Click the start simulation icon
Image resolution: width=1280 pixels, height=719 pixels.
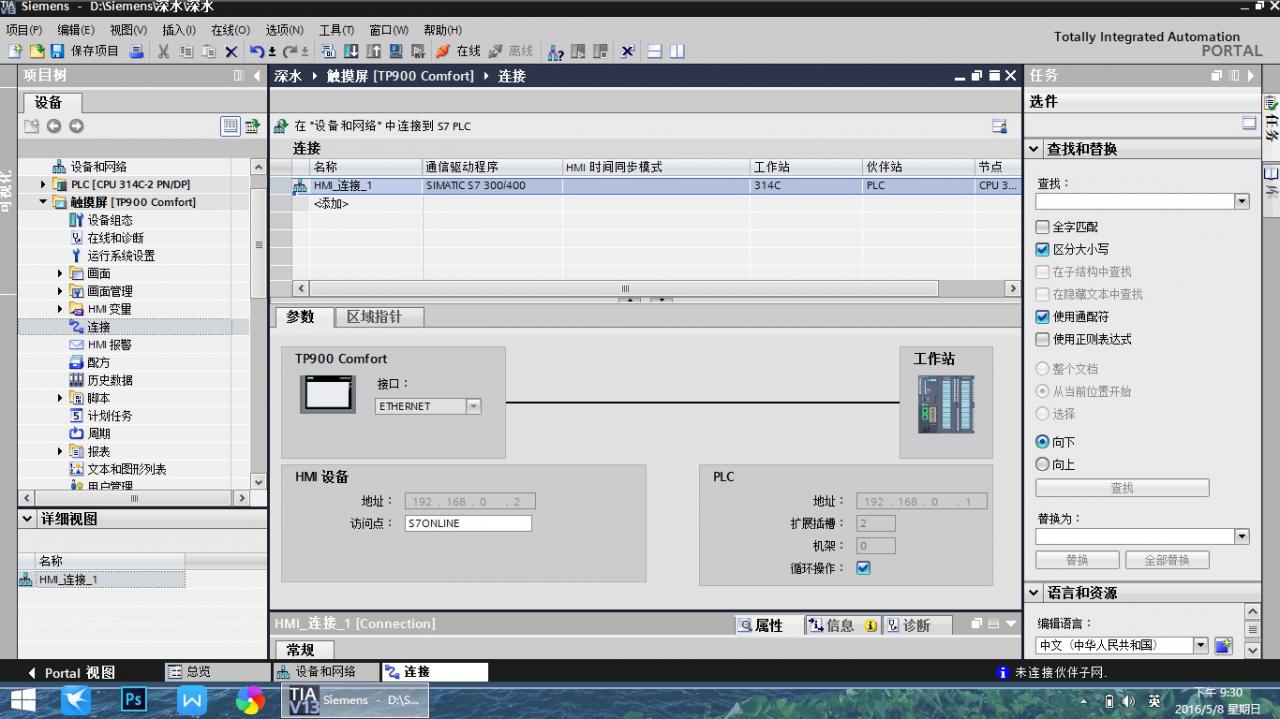point(395,51)
